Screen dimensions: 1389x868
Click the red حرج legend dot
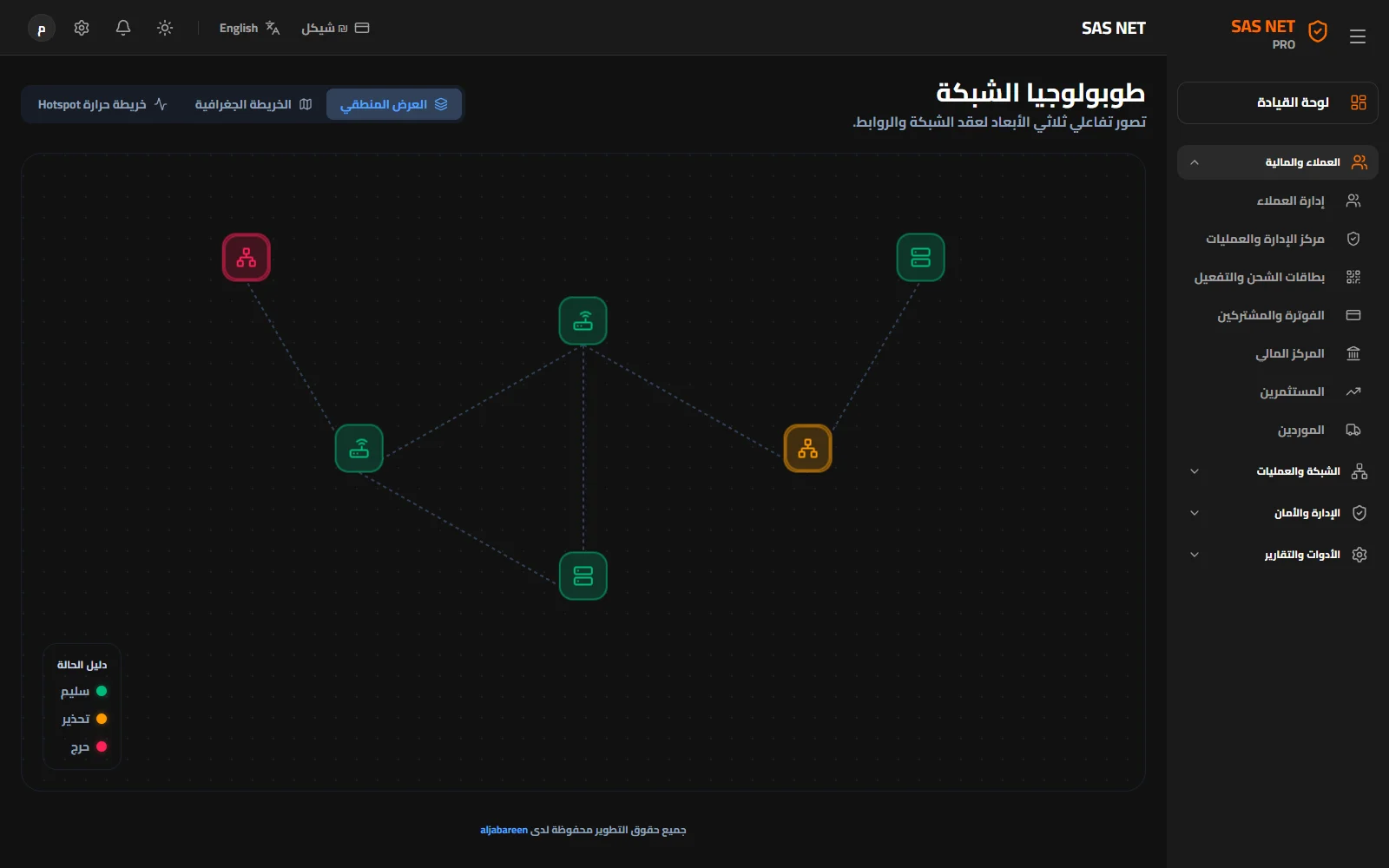pos(102,746)
